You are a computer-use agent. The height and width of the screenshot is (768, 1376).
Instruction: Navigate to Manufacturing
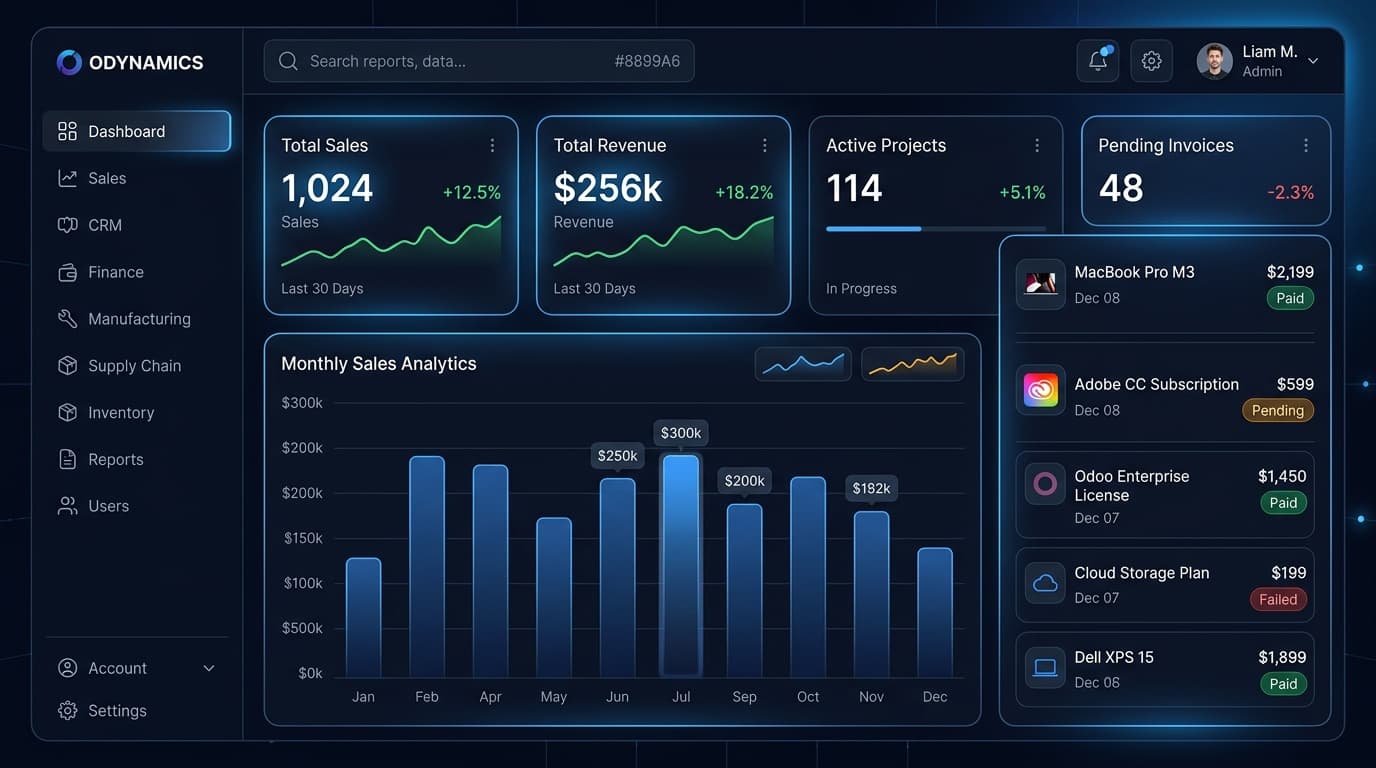pos(137,319)
